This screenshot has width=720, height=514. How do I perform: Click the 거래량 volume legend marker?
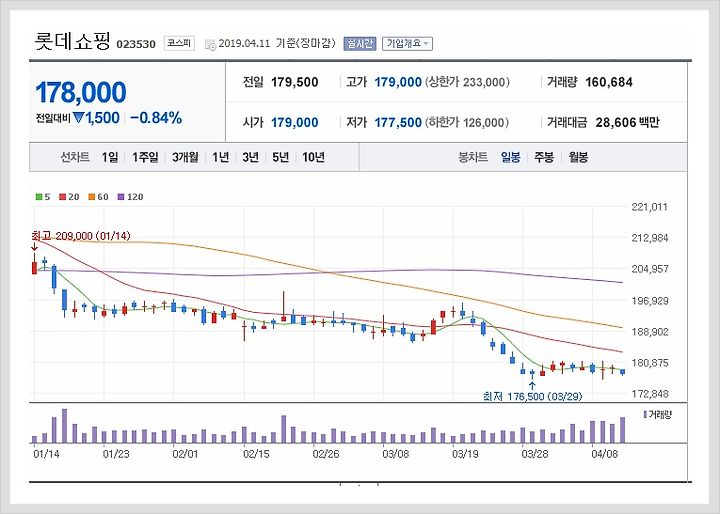tap(657, 415)
